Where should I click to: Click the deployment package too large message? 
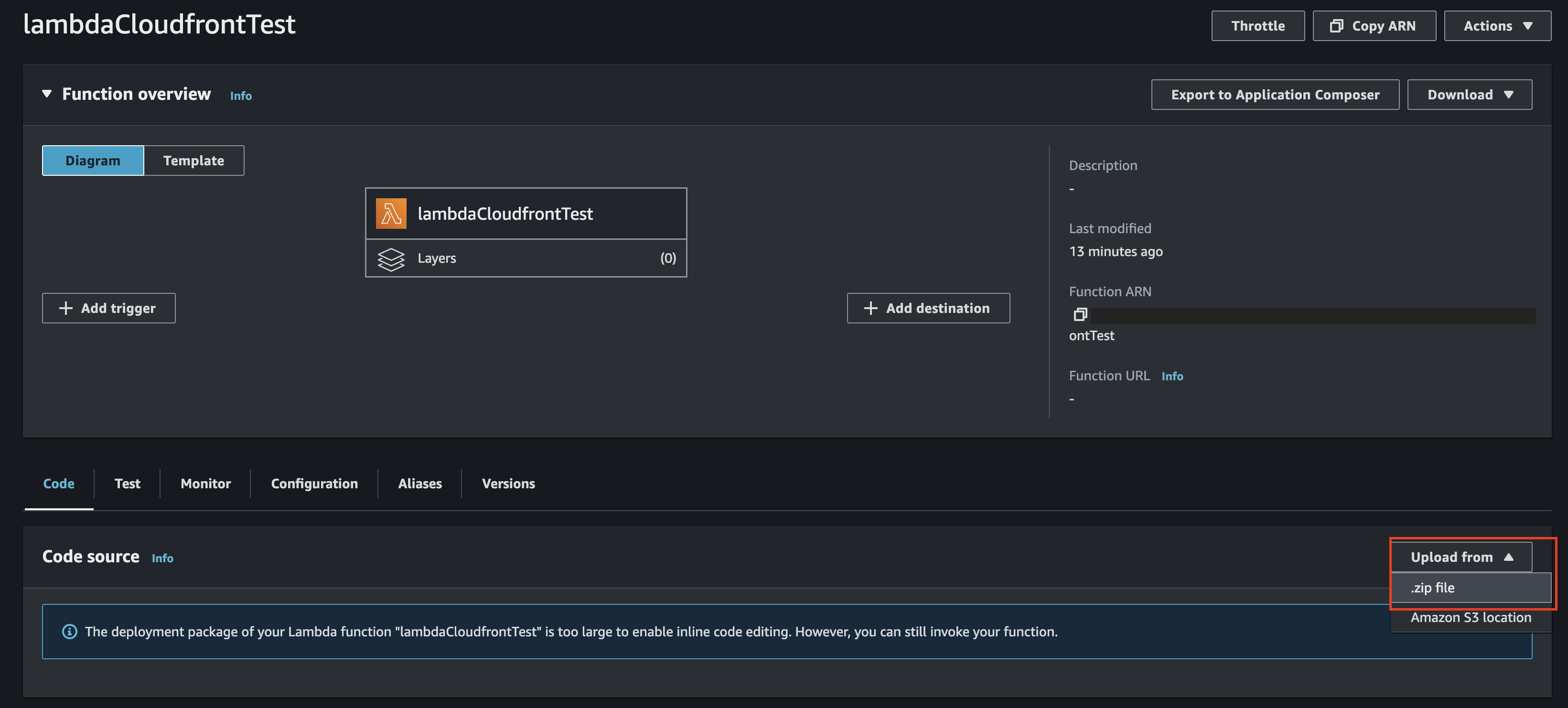[570, 632]
